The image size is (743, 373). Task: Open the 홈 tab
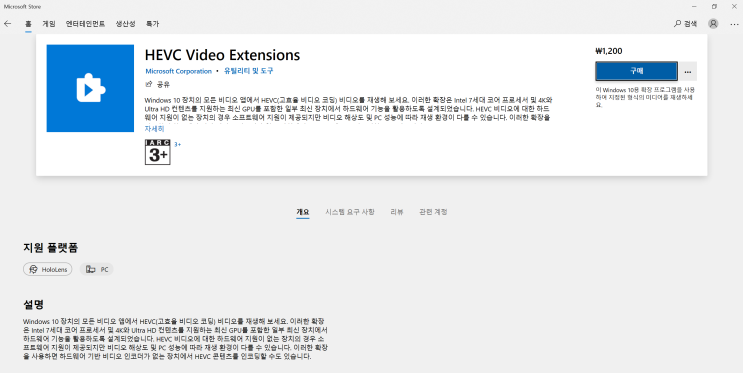(28, 24)
